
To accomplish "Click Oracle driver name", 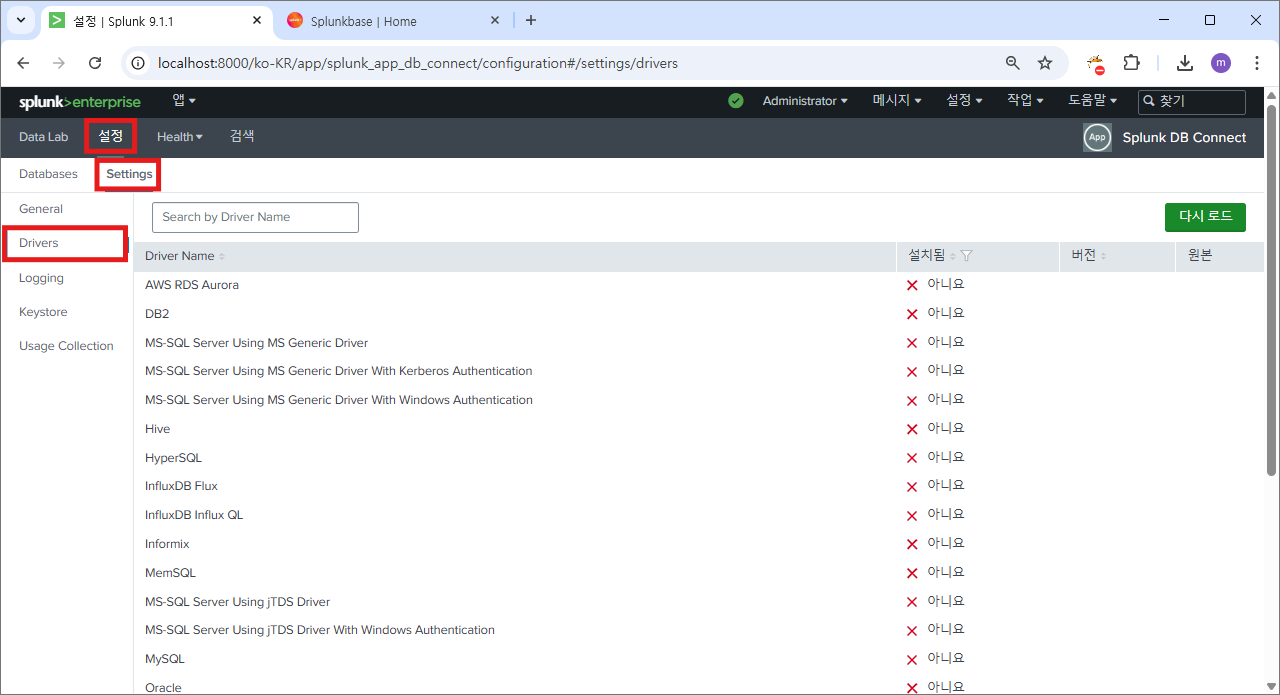I will (163, 688).
